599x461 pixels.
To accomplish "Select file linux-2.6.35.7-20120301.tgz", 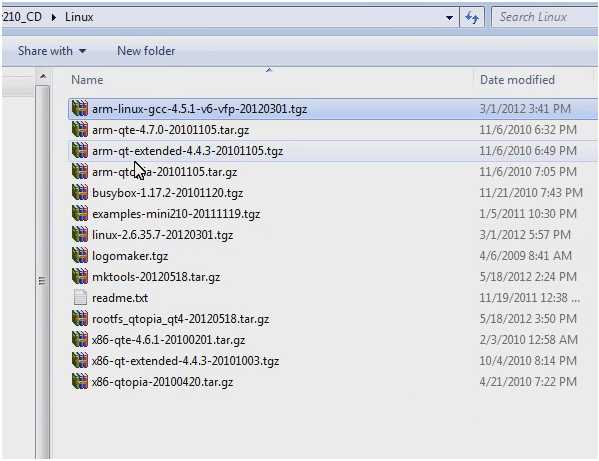I will tap(162, 235).
